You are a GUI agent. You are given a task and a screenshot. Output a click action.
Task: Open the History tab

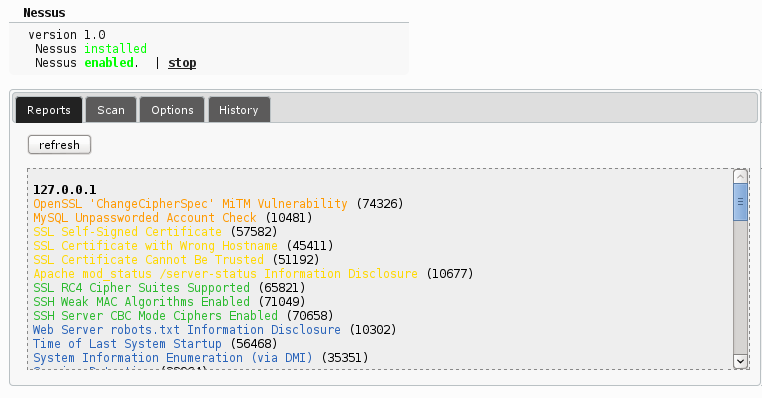[x=239, y=110]
